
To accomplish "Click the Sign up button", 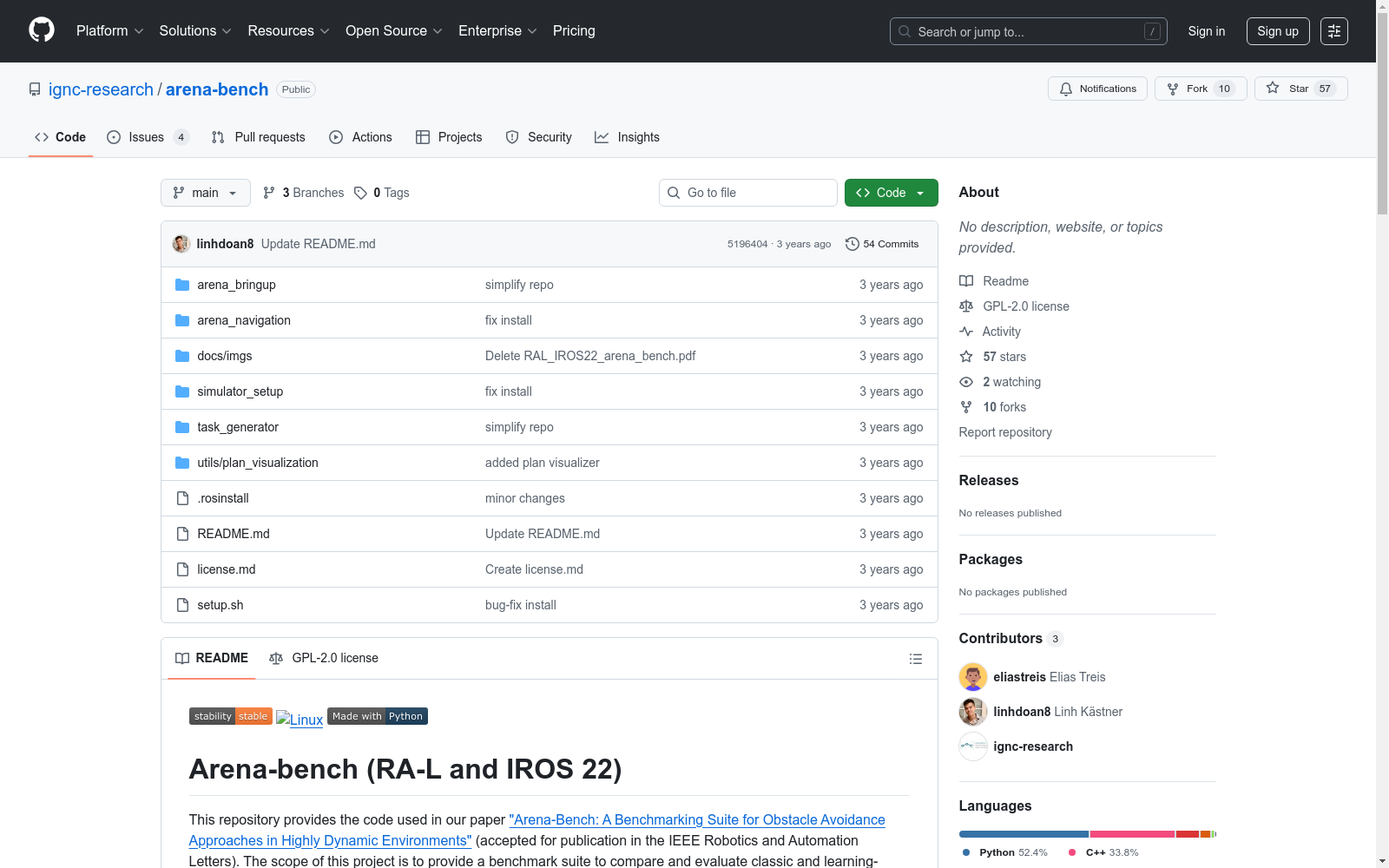I will pos(1278,31).
